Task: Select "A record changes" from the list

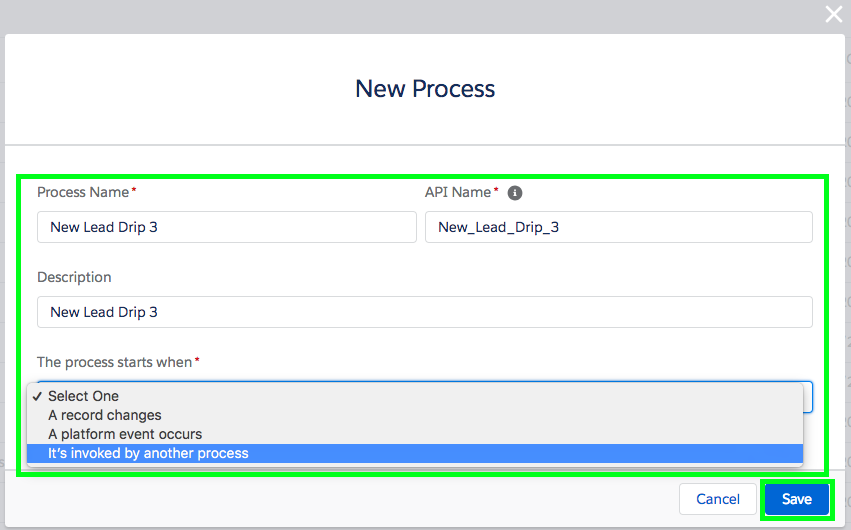Action: pos(105,415)
